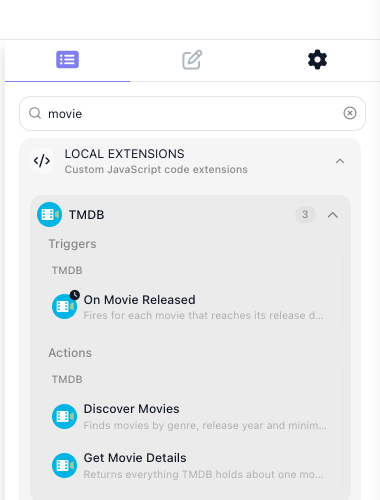Click the Local Extensions heading text
The width and height of the screenshot is (380, 500).
coord(124,154)
